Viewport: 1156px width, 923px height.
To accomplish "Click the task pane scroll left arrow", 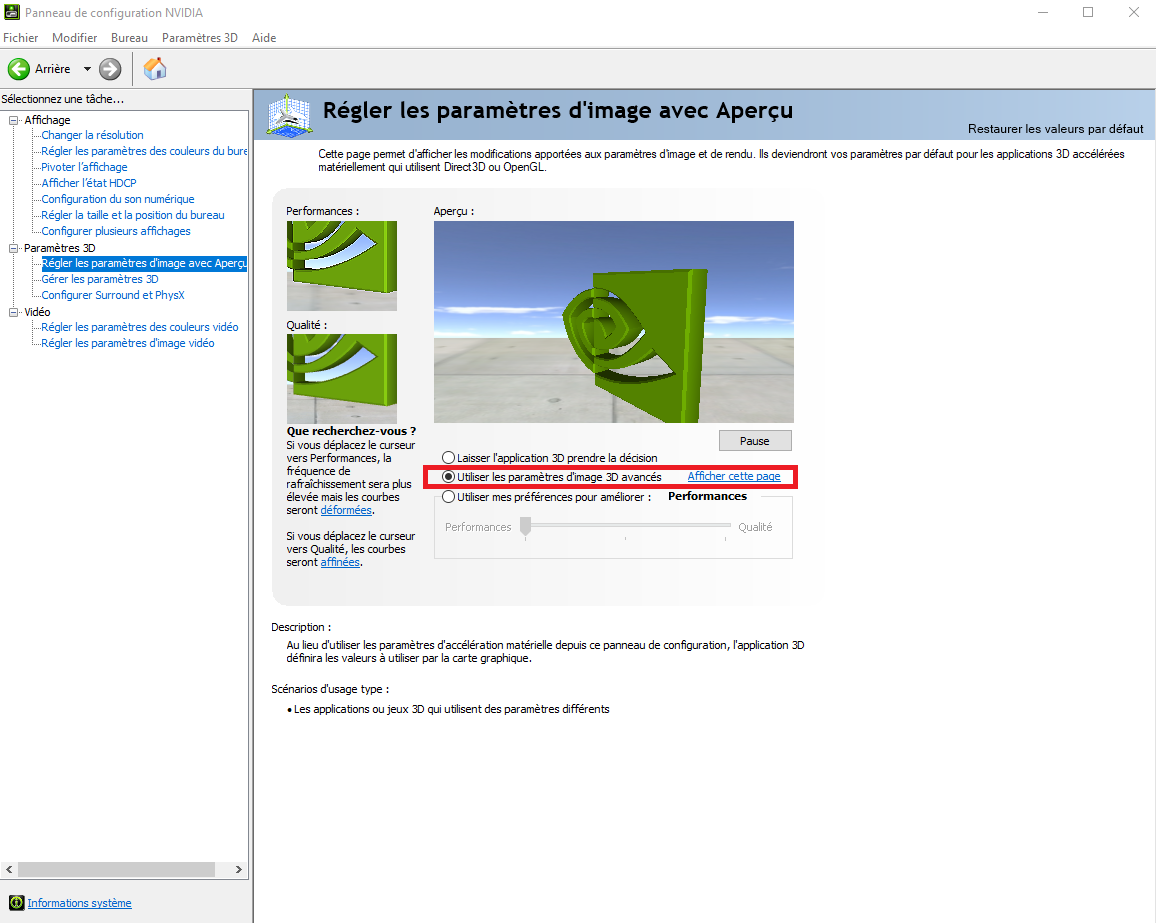I will [x=9, y=869].
